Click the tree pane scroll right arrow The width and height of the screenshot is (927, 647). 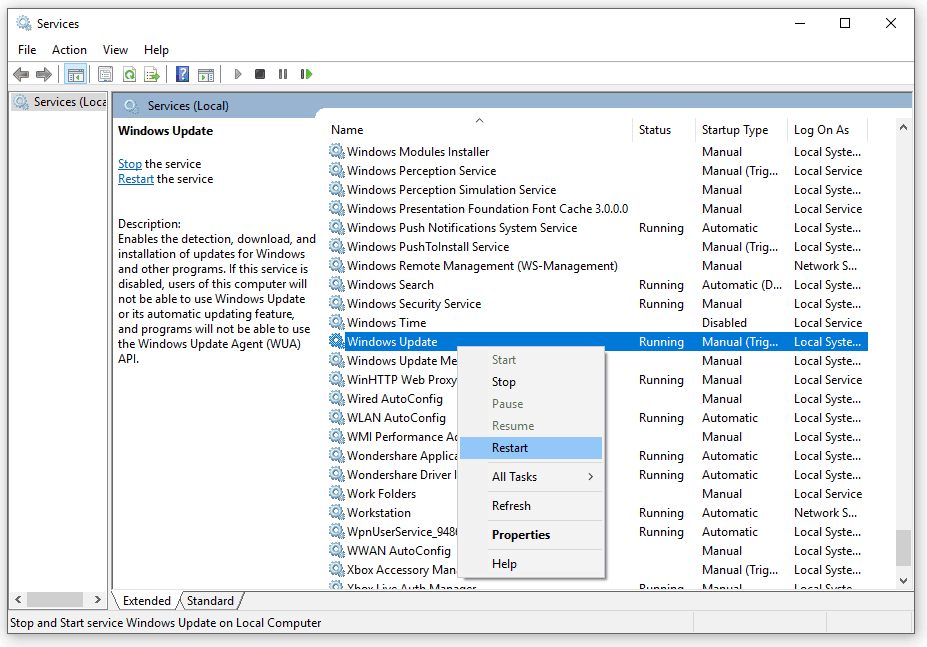point(98,600)
